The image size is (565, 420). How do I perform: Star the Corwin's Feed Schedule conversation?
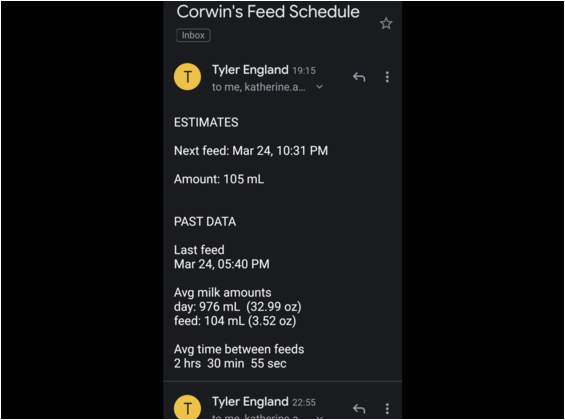[x=386, y=23]
